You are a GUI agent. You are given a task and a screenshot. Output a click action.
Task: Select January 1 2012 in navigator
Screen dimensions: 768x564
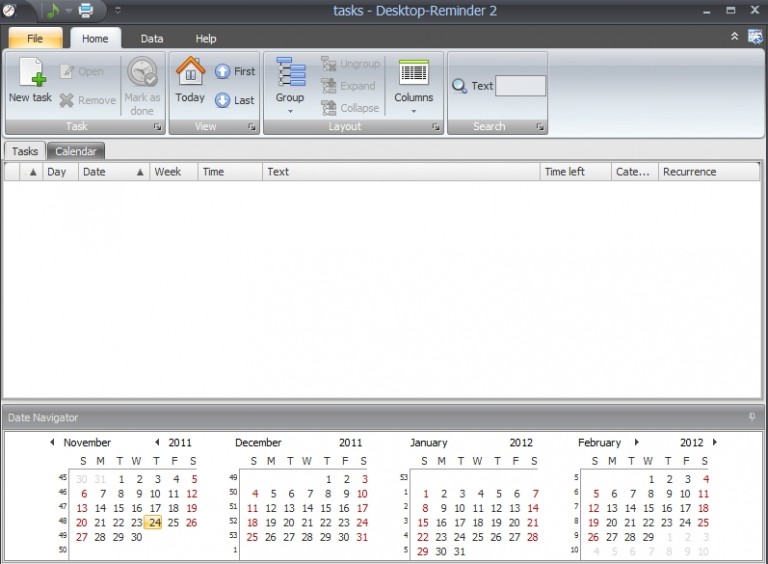pyautogui.click(x=426, y=494)
